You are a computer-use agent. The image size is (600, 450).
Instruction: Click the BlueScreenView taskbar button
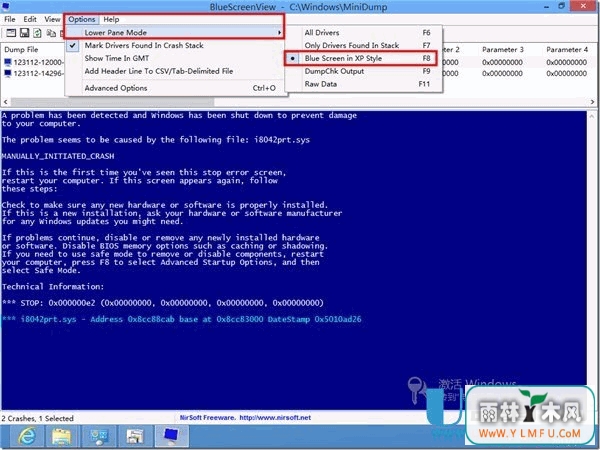coord(172,436)
